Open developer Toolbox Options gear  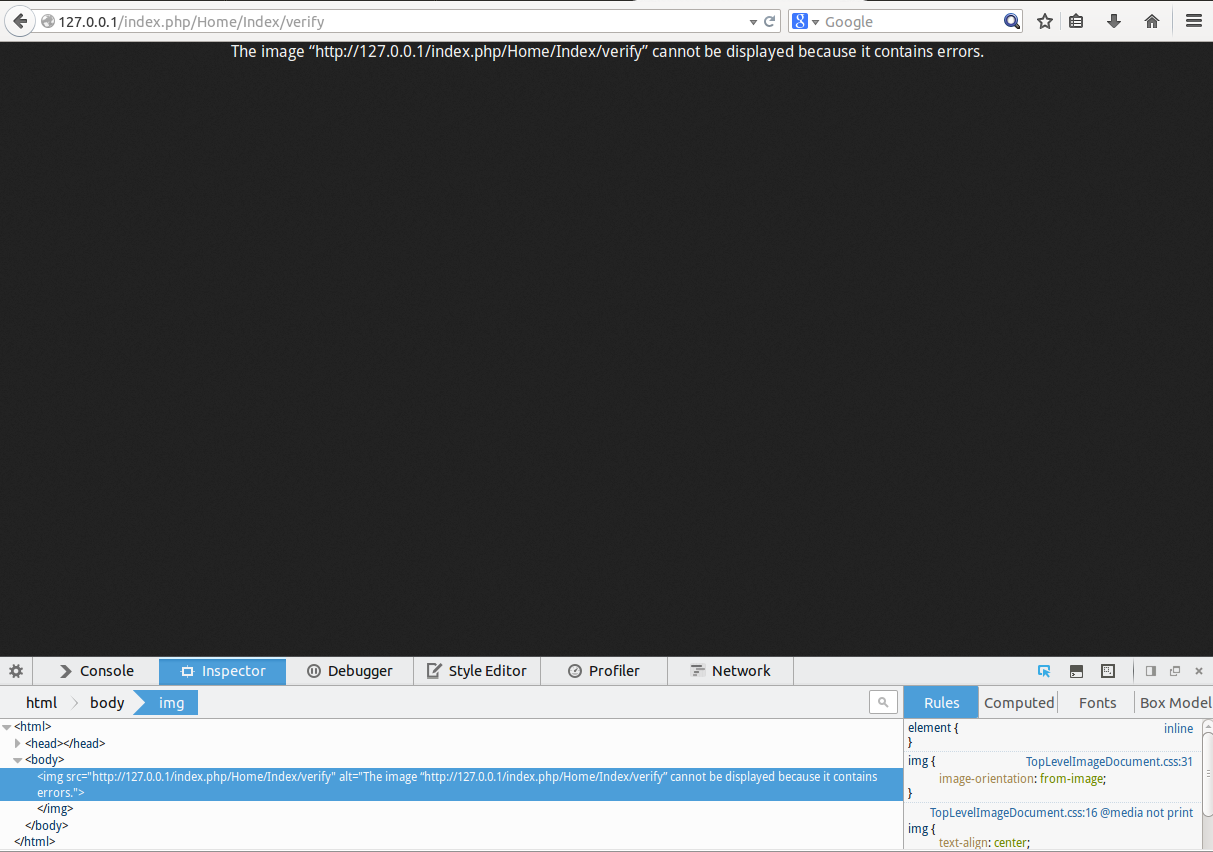point(16,671)
